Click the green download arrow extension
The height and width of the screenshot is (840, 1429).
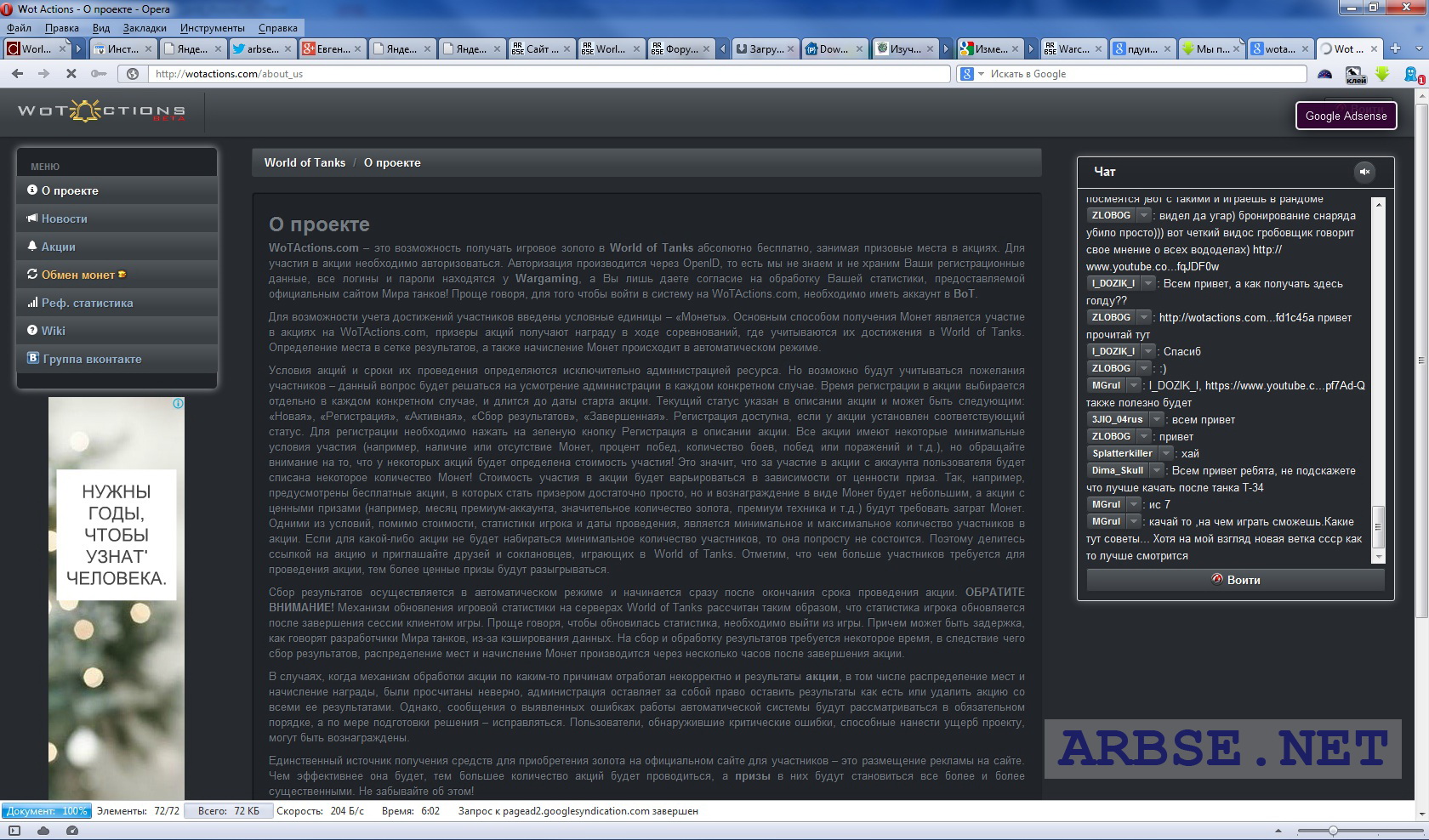coord(1382,74)
